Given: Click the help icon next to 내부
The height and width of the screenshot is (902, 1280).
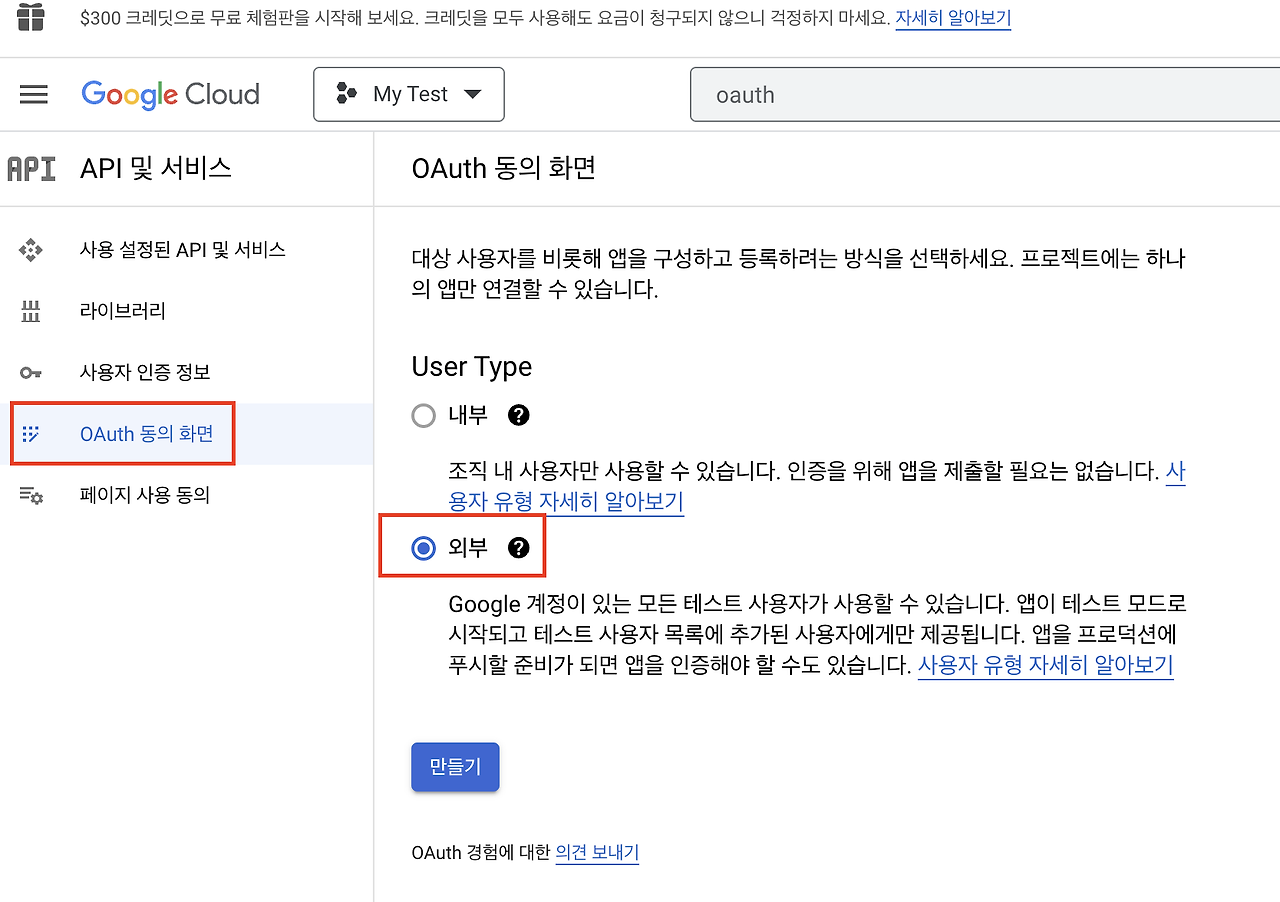Looking at the screenshot, I should point(518,415).
